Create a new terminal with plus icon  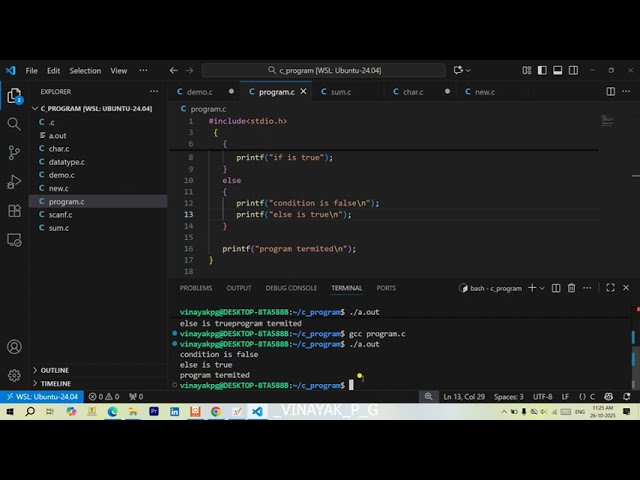(532, 288)
